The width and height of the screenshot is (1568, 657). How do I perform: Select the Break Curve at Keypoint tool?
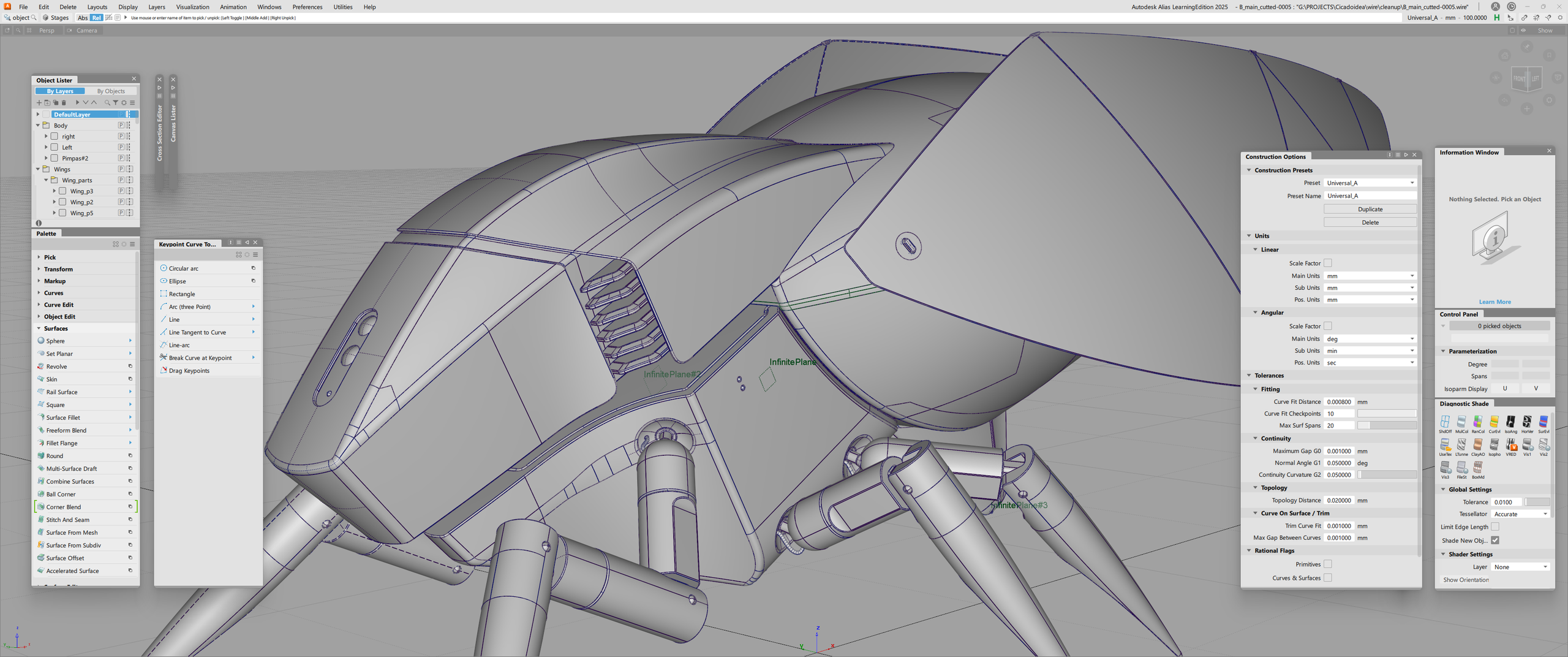(199, 357)
